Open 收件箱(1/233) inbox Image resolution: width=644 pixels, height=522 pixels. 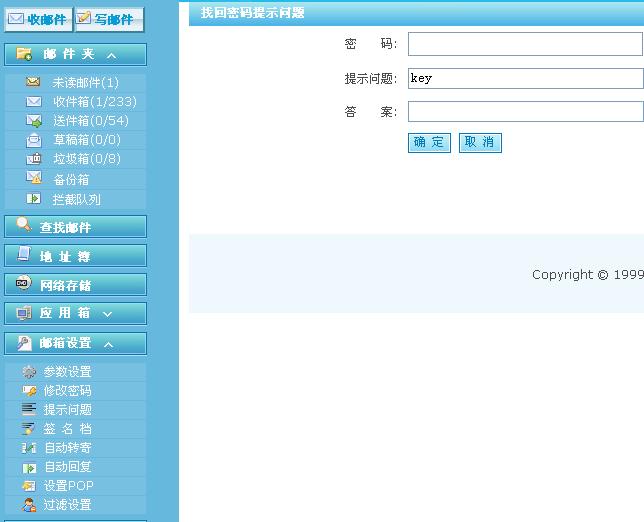[95, 101]
